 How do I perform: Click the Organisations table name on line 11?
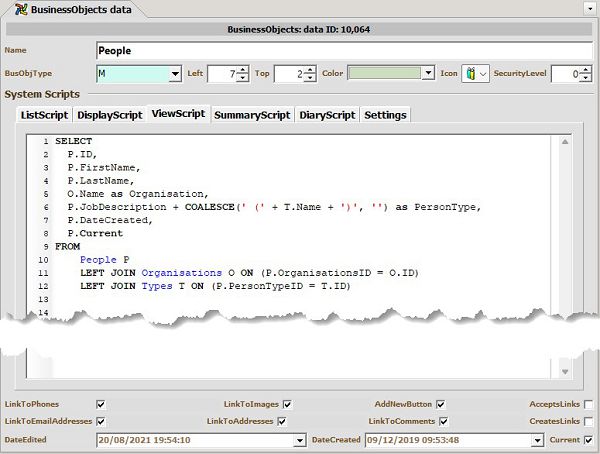pos(181,273)
